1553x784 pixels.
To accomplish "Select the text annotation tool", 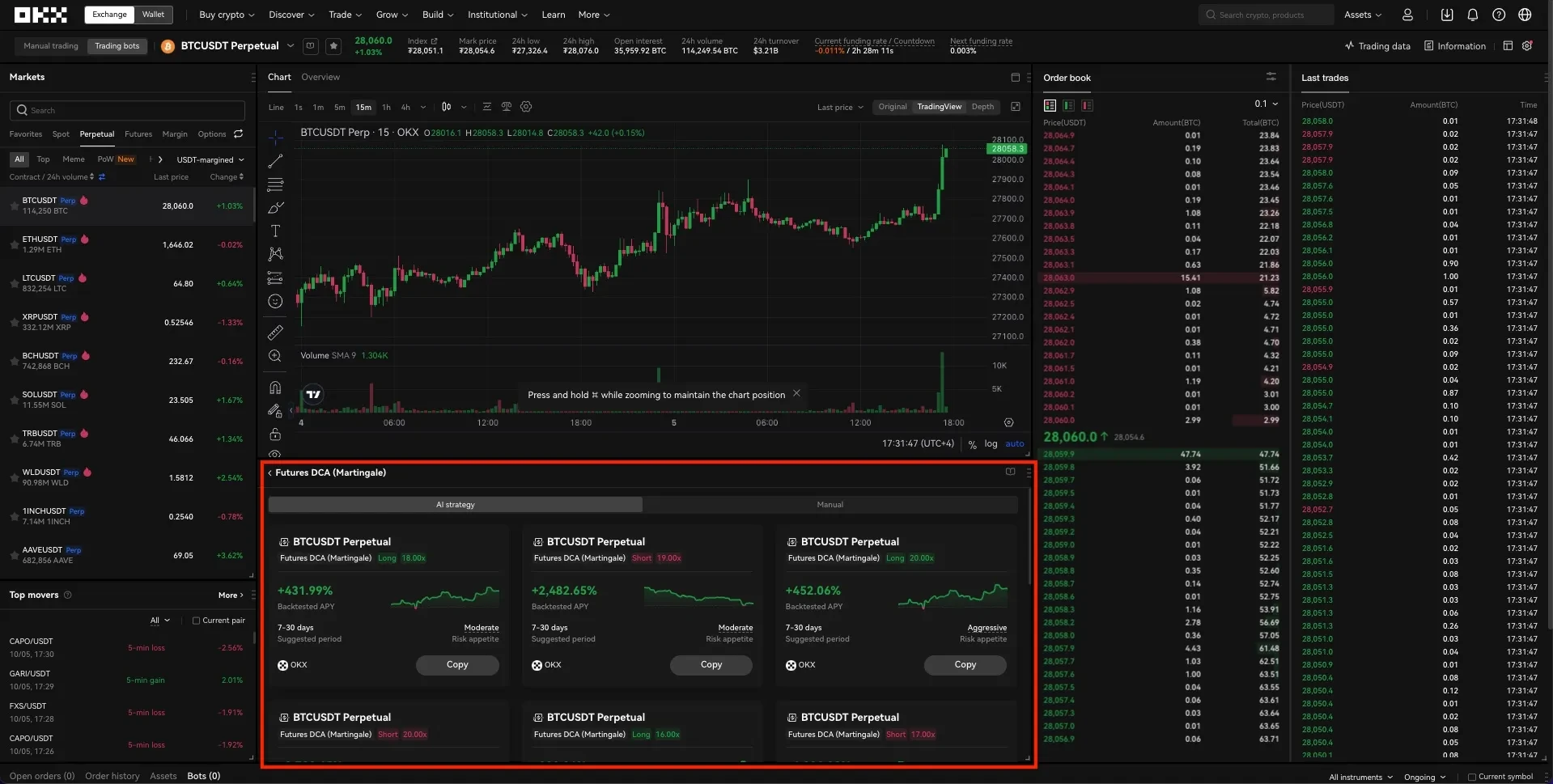I will pyautogui.click(x=275, y=231).
